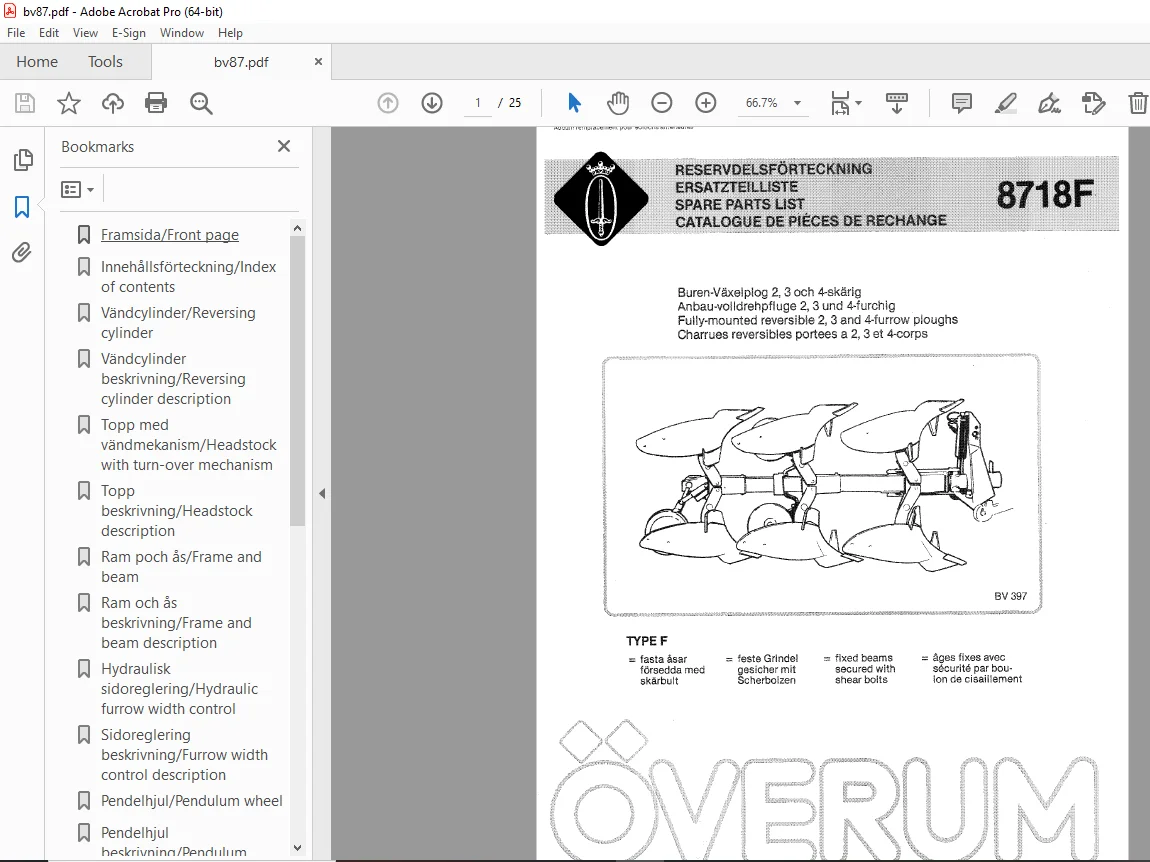Expand the page display options arrow

859,103
